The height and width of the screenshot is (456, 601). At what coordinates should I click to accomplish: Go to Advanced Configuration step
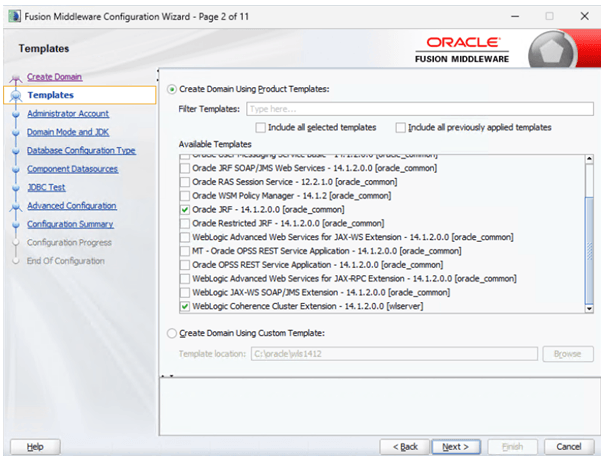click(72, 205)
